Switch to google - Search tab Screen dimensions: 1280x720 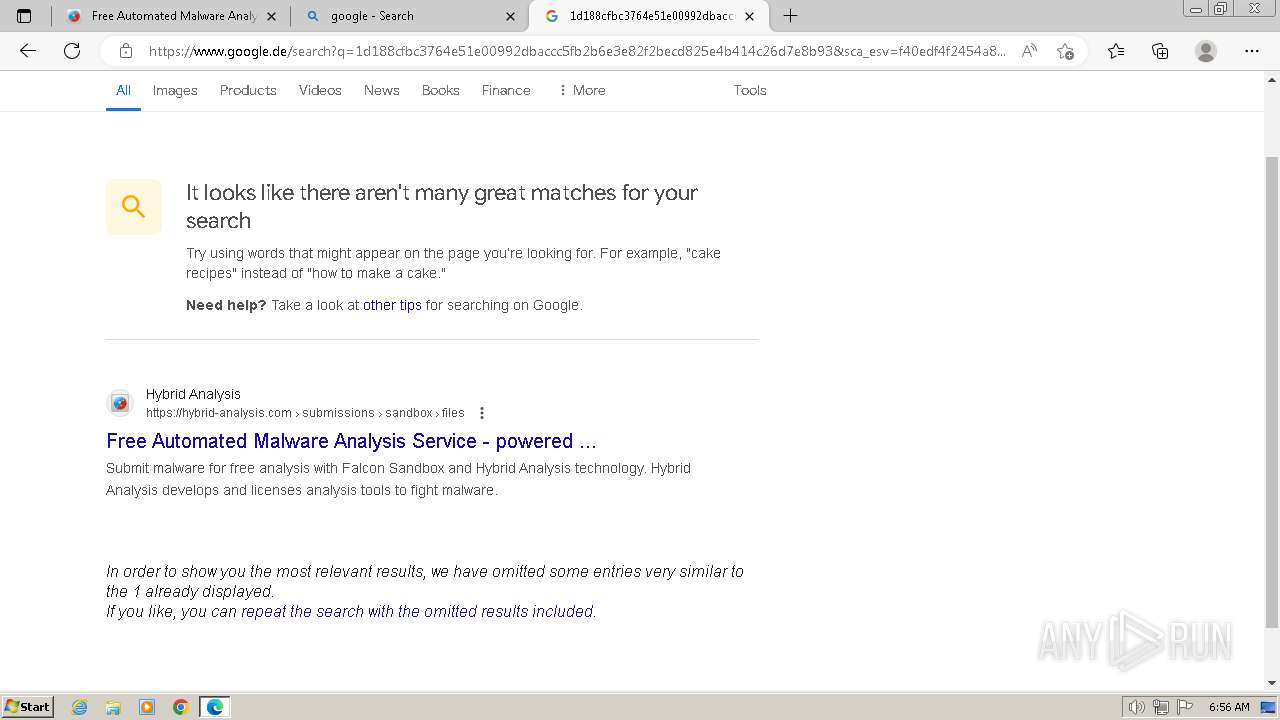coord(410,16)
